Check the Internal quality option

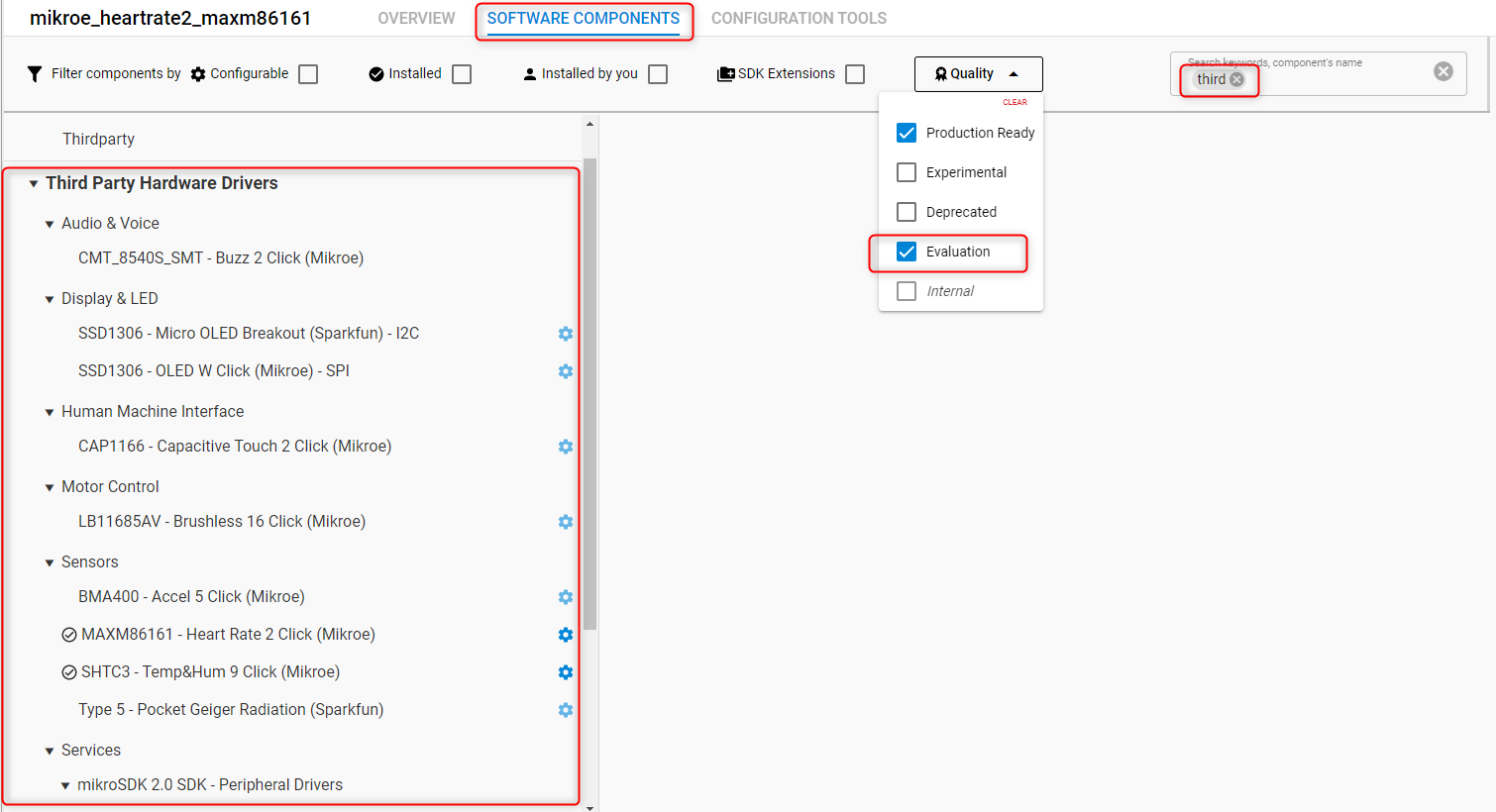click(907, 291)
